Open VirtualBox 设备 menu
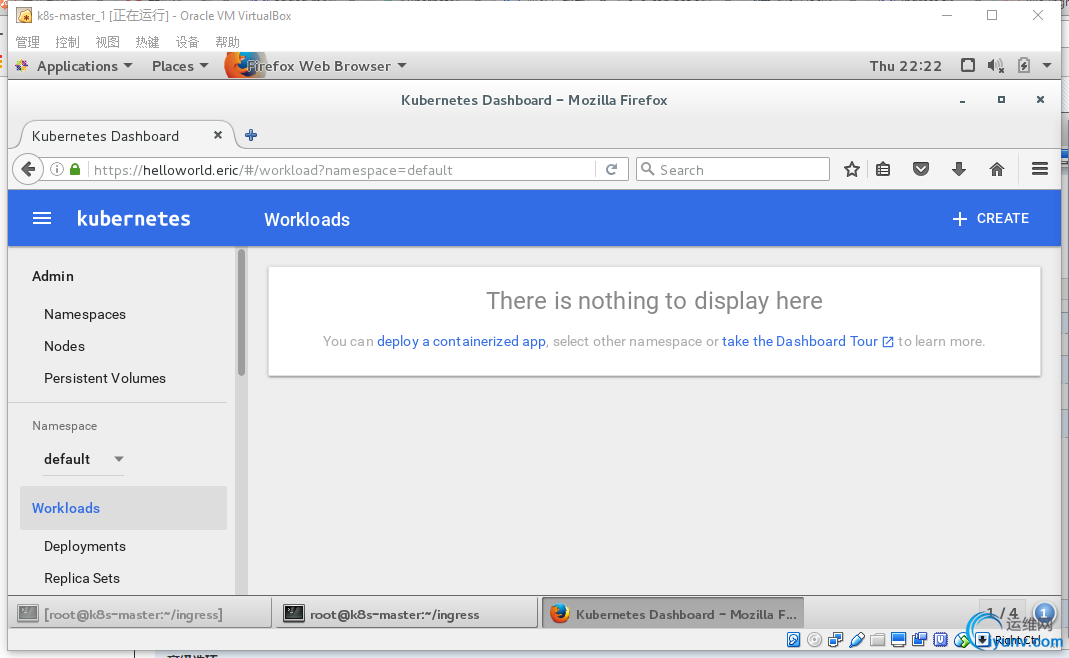1069x658 pixels. 187,42
